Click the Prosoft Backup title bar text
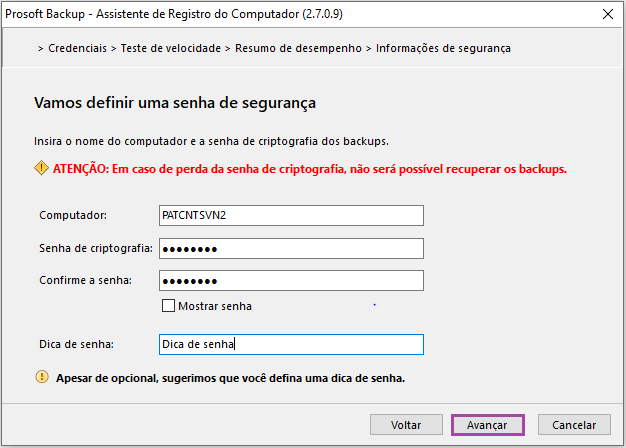 point(174,14)
